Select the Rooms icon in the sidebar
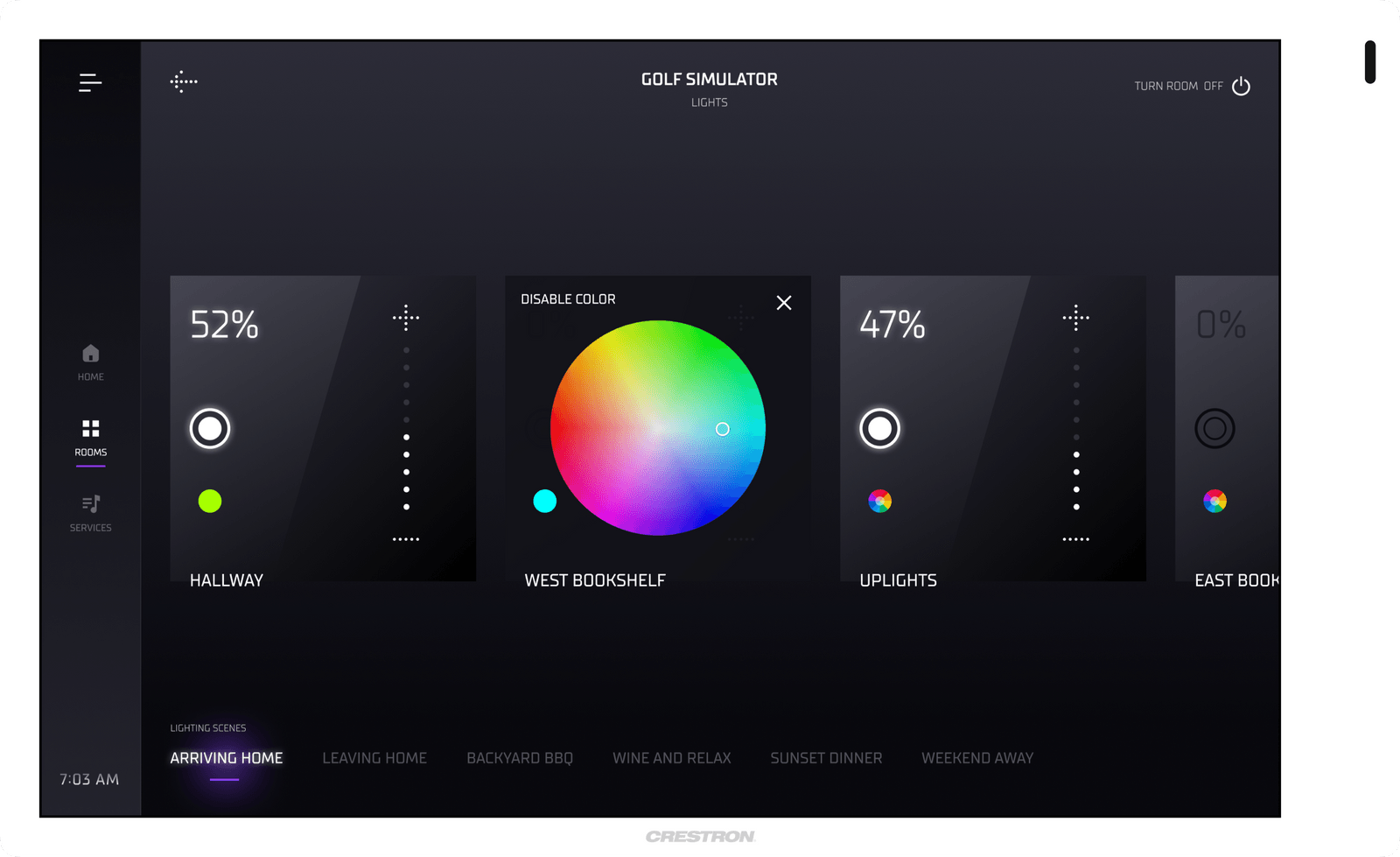The height and width of the screenshot is (857, 1400). (90, 434)
